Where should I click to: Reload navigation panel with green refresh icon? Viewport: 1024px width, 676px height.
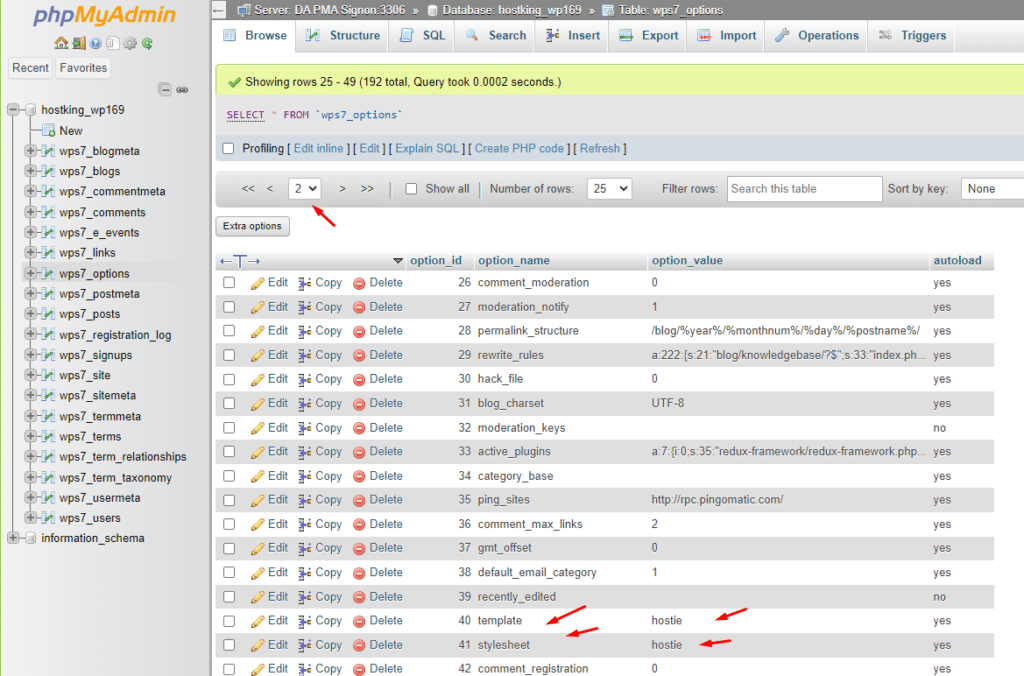pyautogui.click(x=147, y=43)
